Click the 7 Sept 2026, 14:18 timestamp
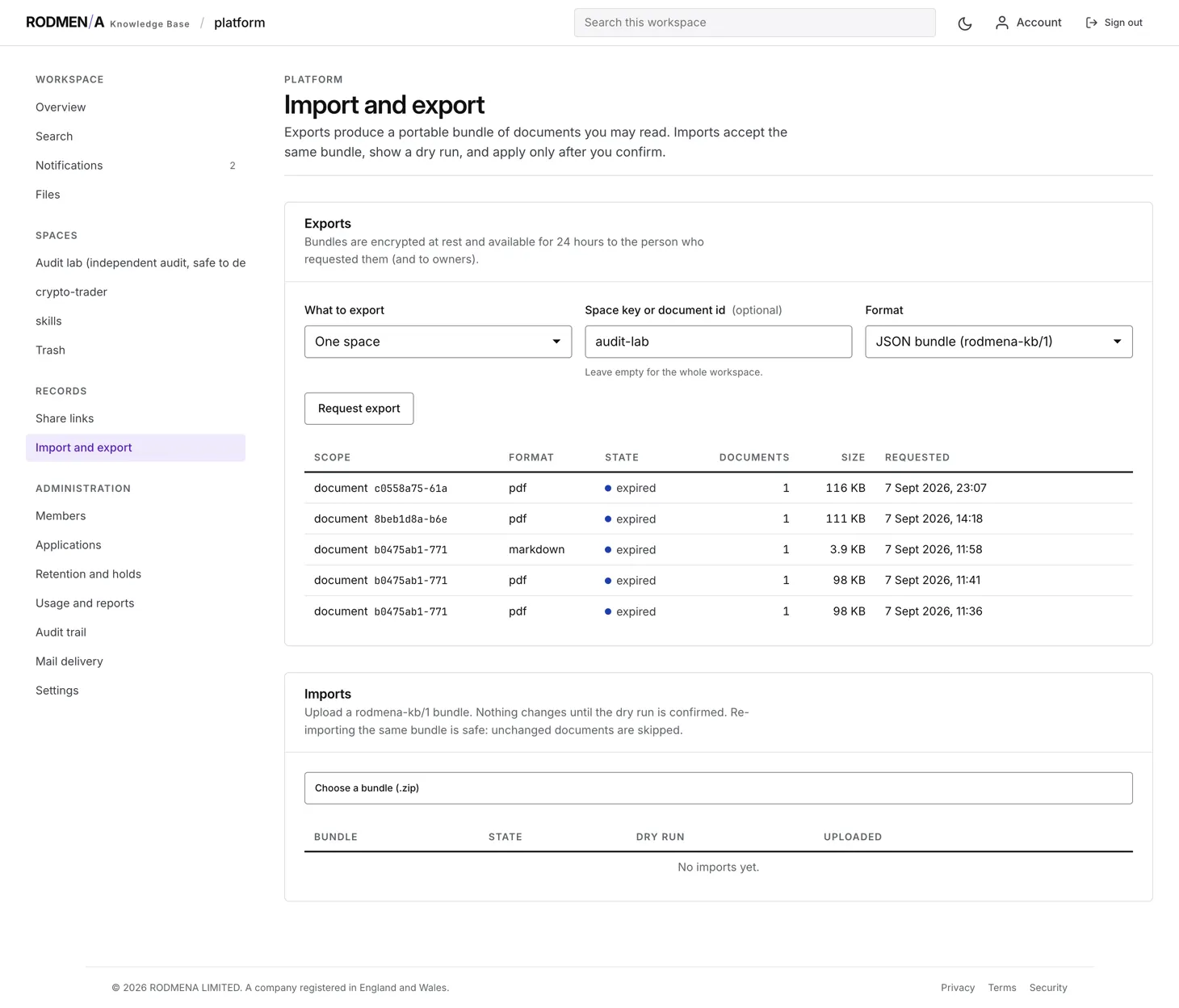Image resolution: width=1179 pixels, height=1008 pixels. point(934,519)
